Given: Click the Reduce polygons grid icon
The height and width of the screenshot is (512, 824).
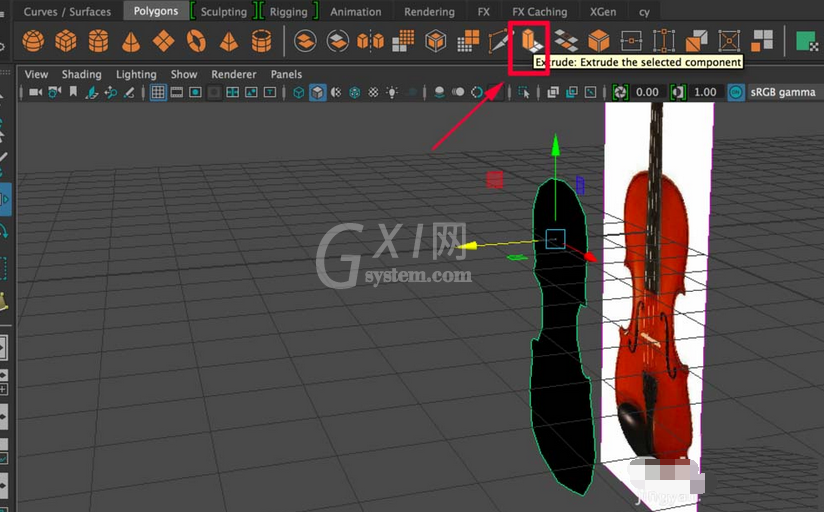Looking at the screenshot, I should pos(468,40).
